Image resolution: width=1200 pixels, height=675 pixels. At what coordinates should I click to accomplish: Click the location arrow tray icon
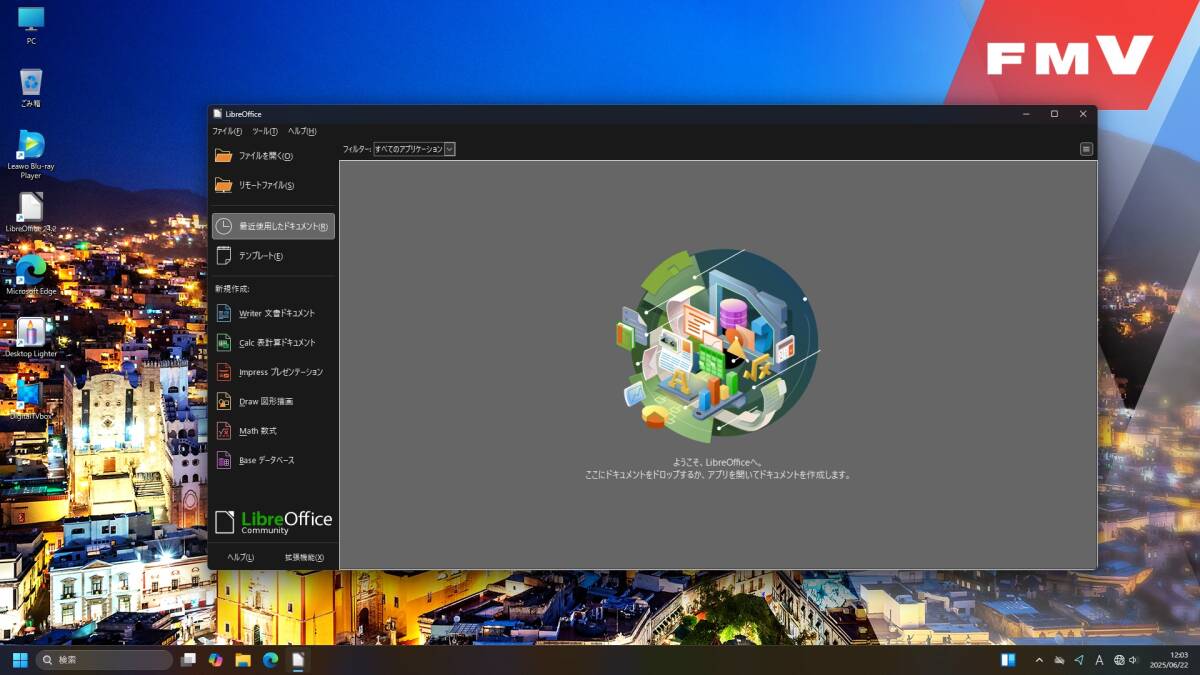point(1079,660)
